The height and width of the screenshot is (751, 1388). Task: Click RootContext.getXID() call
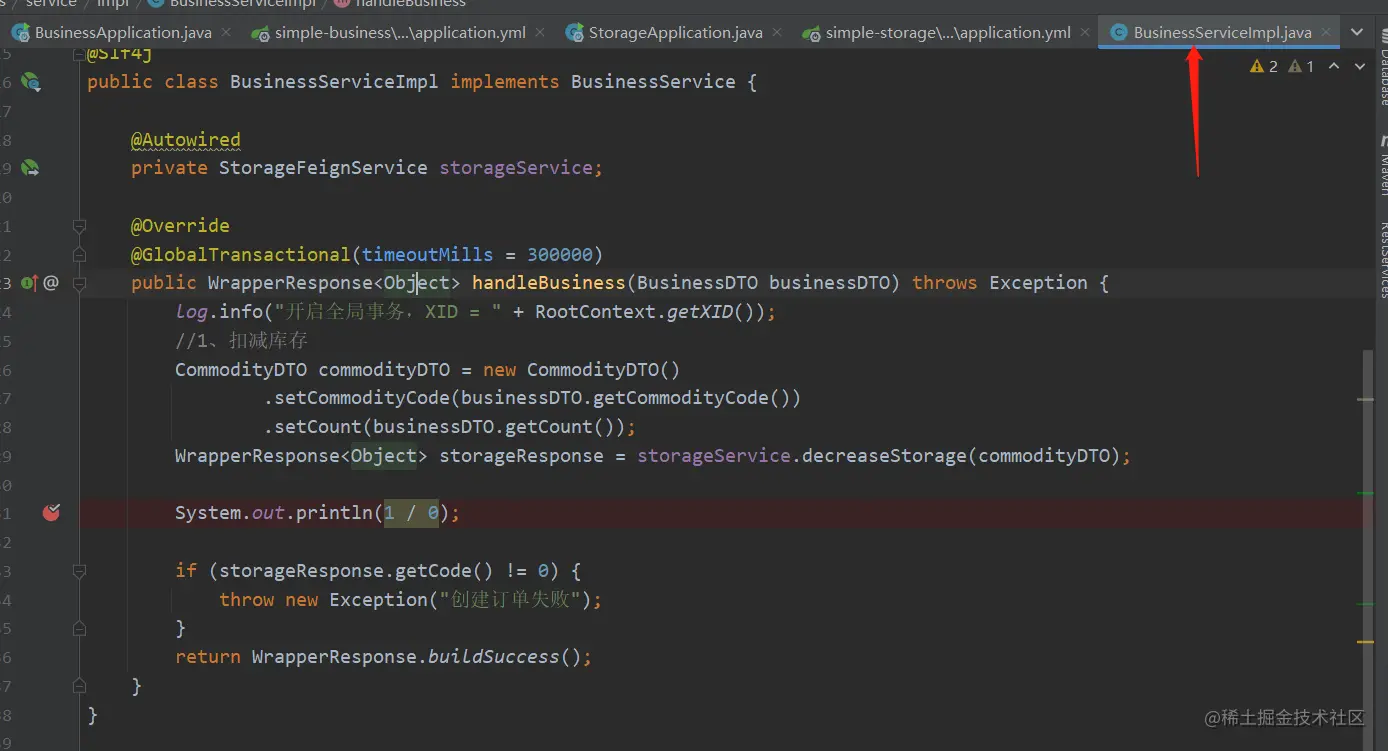pos(649,312)
